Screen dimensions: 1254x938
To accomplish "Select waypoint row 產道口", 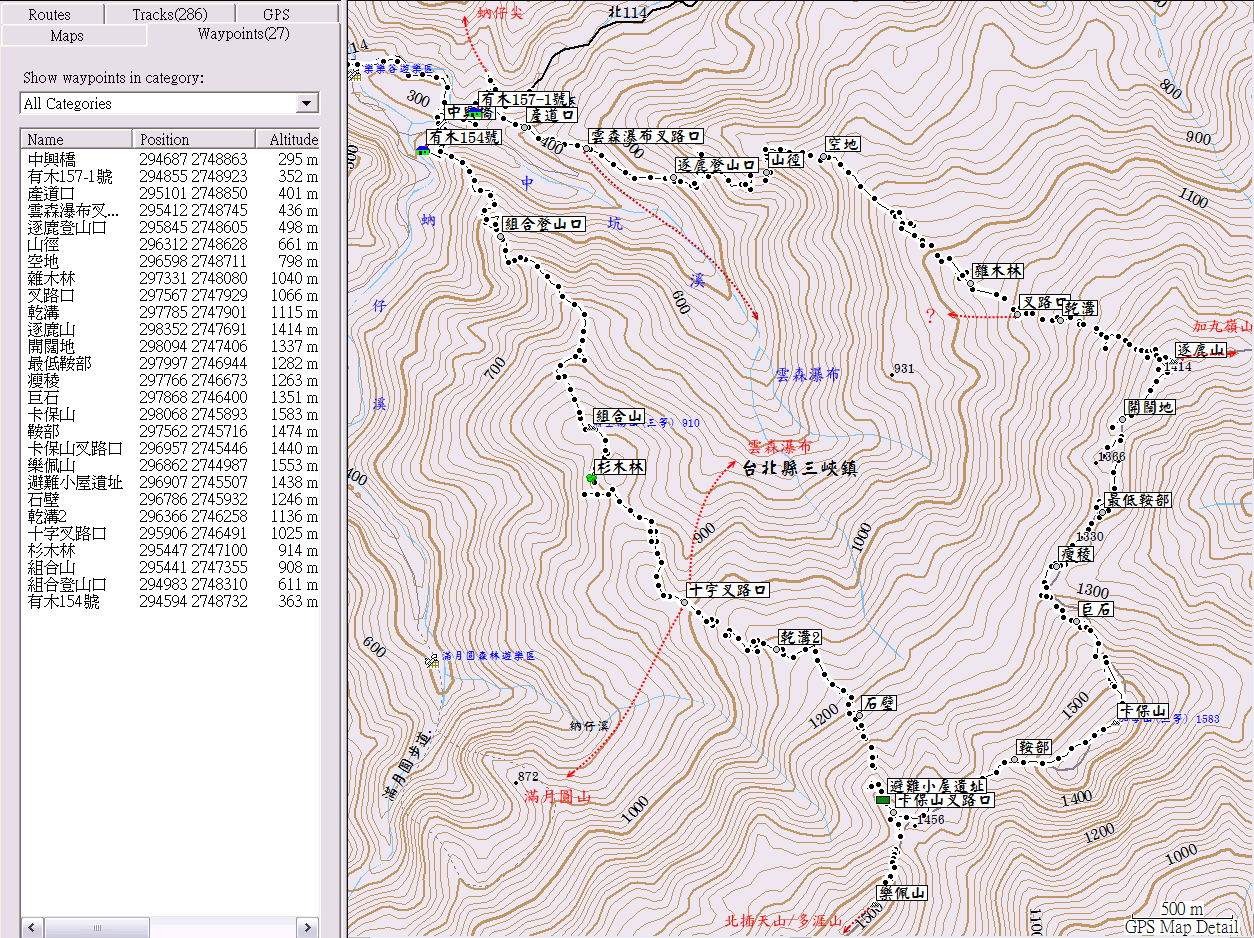I will [x=170, y=193].
